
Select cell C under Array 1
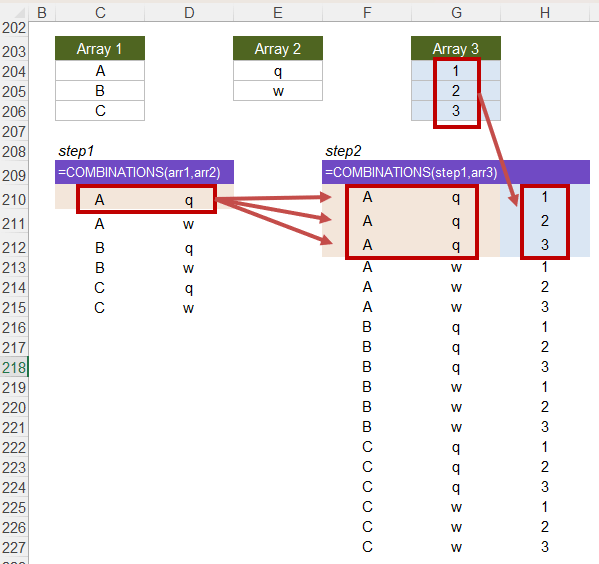[x=100, y=111]
